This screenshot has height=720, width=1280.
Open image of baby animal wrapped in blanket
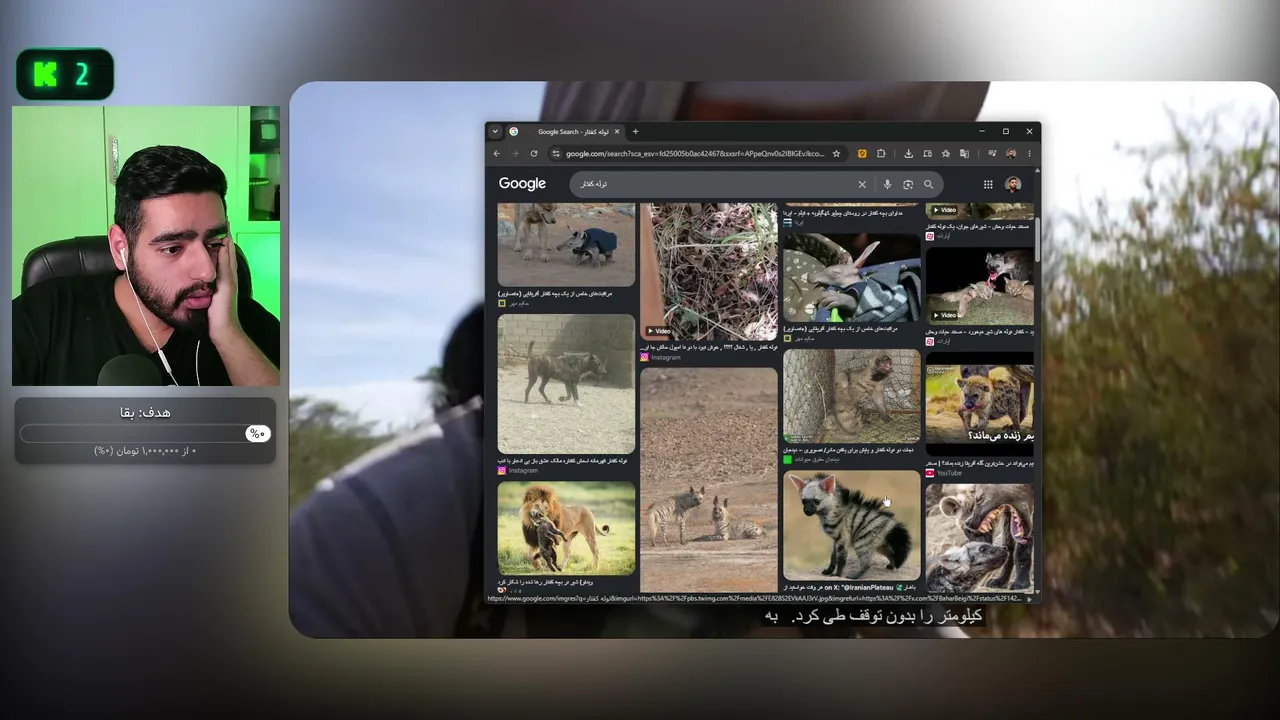pos(851,277)
